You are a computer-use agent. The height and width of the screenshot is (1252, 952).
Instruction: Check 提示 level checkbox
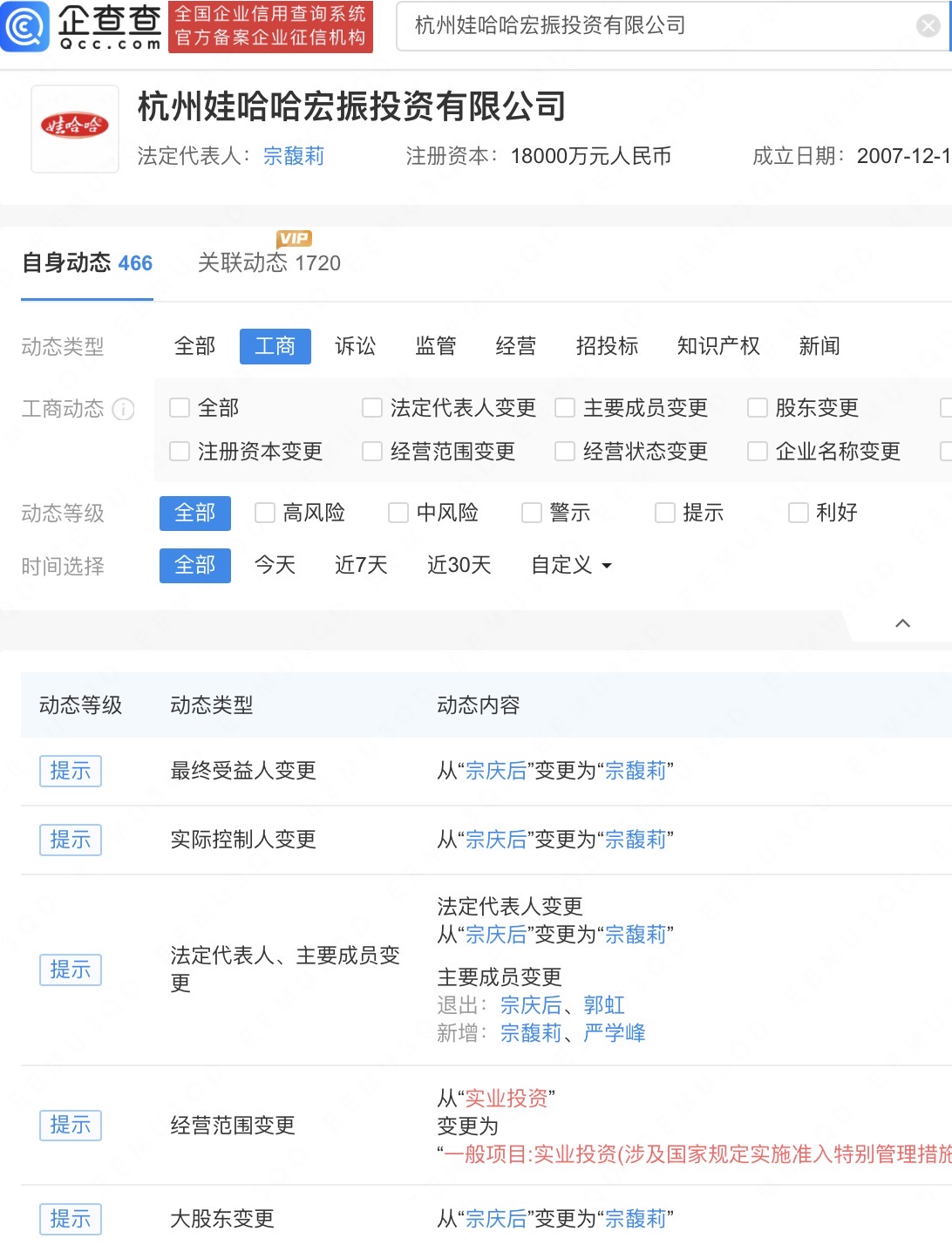point(665,513)
